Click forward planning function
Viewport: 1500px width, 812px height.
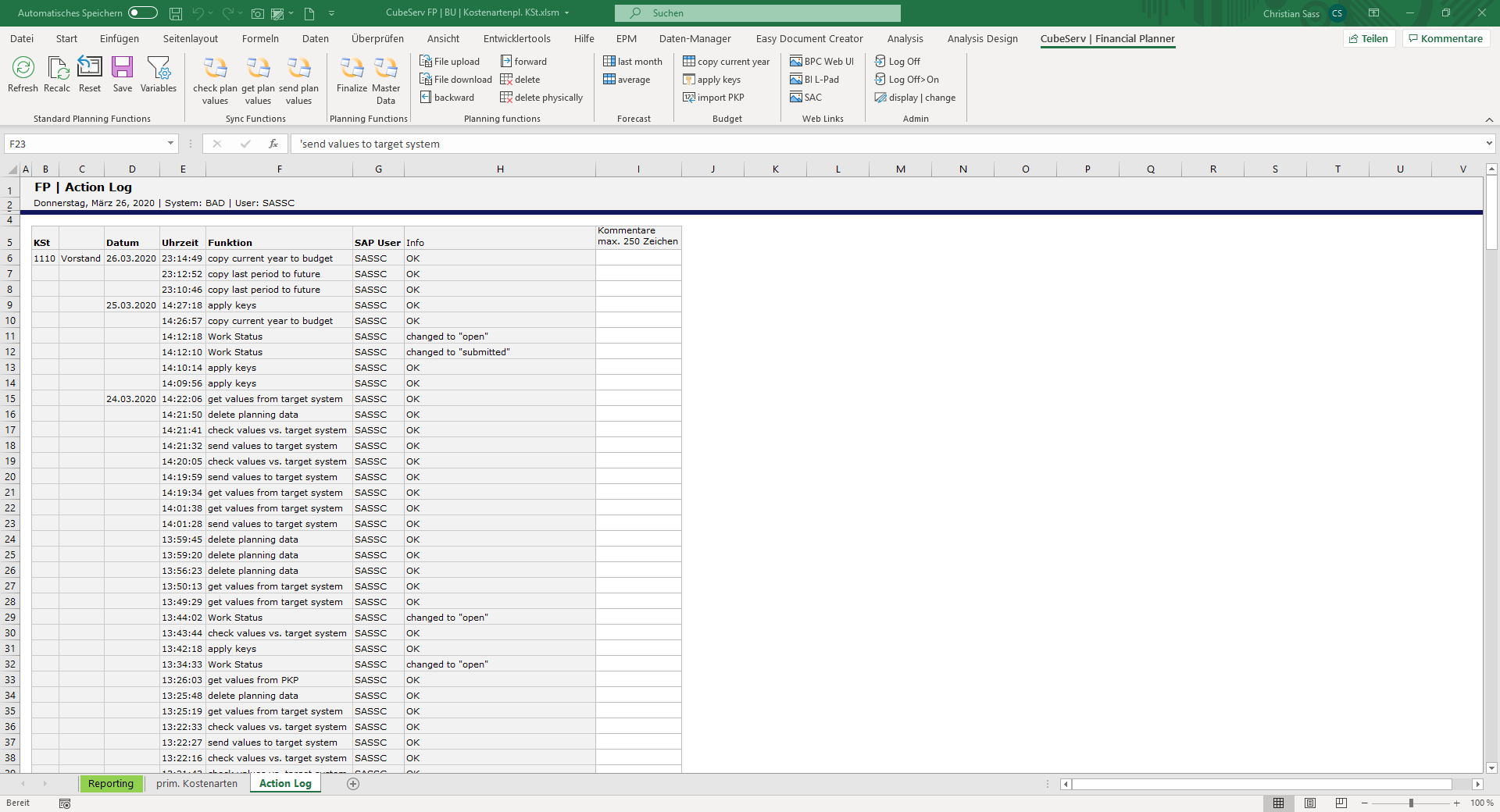coord(523,61)
